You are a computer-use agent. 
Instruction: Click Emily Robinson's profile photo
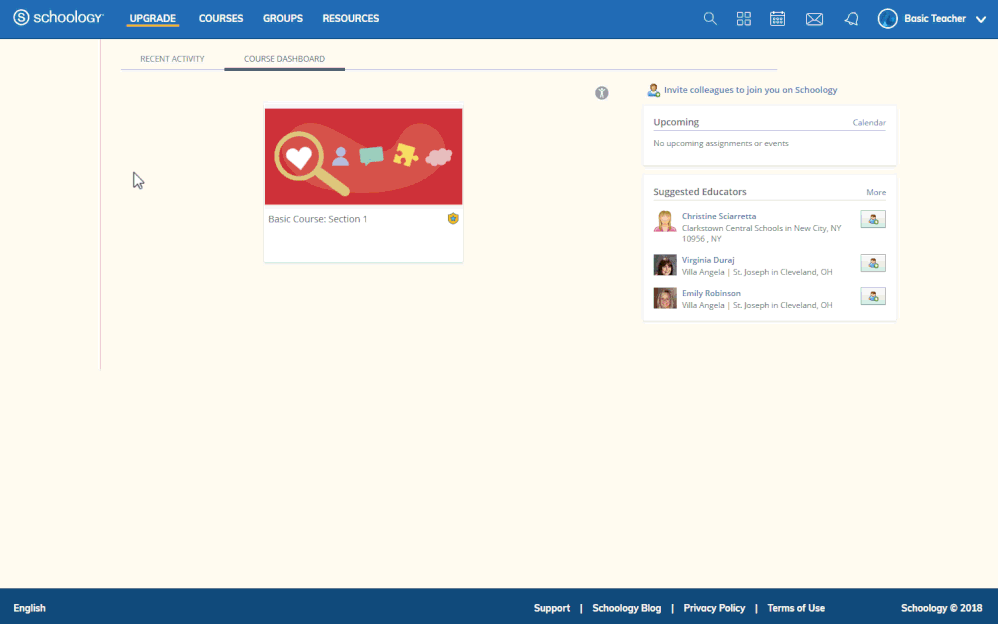[664, 298]
